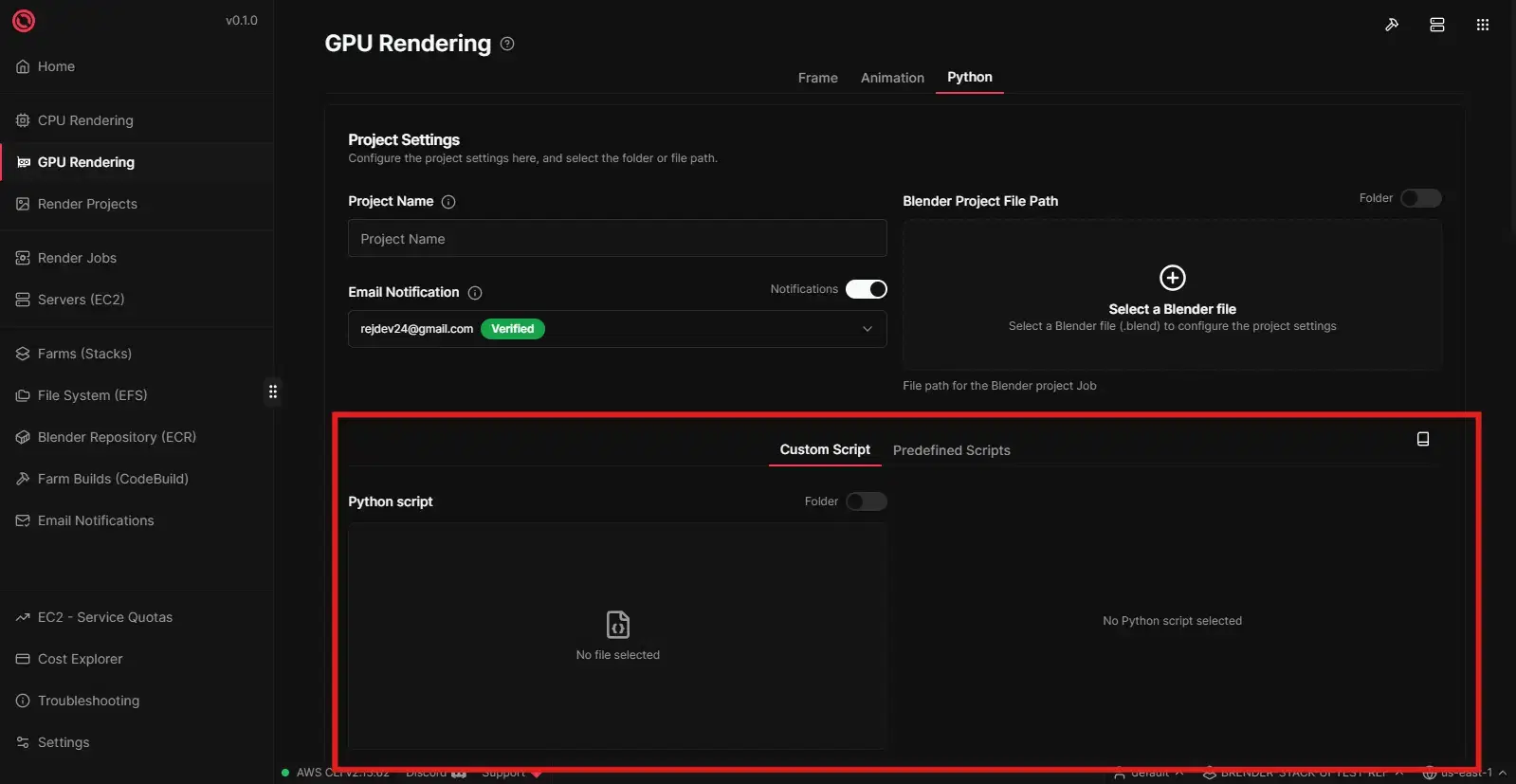Screen dimensions: 1516x784
Task: Disable the email Notifications toggle
Action: click(x=866, y=289)
